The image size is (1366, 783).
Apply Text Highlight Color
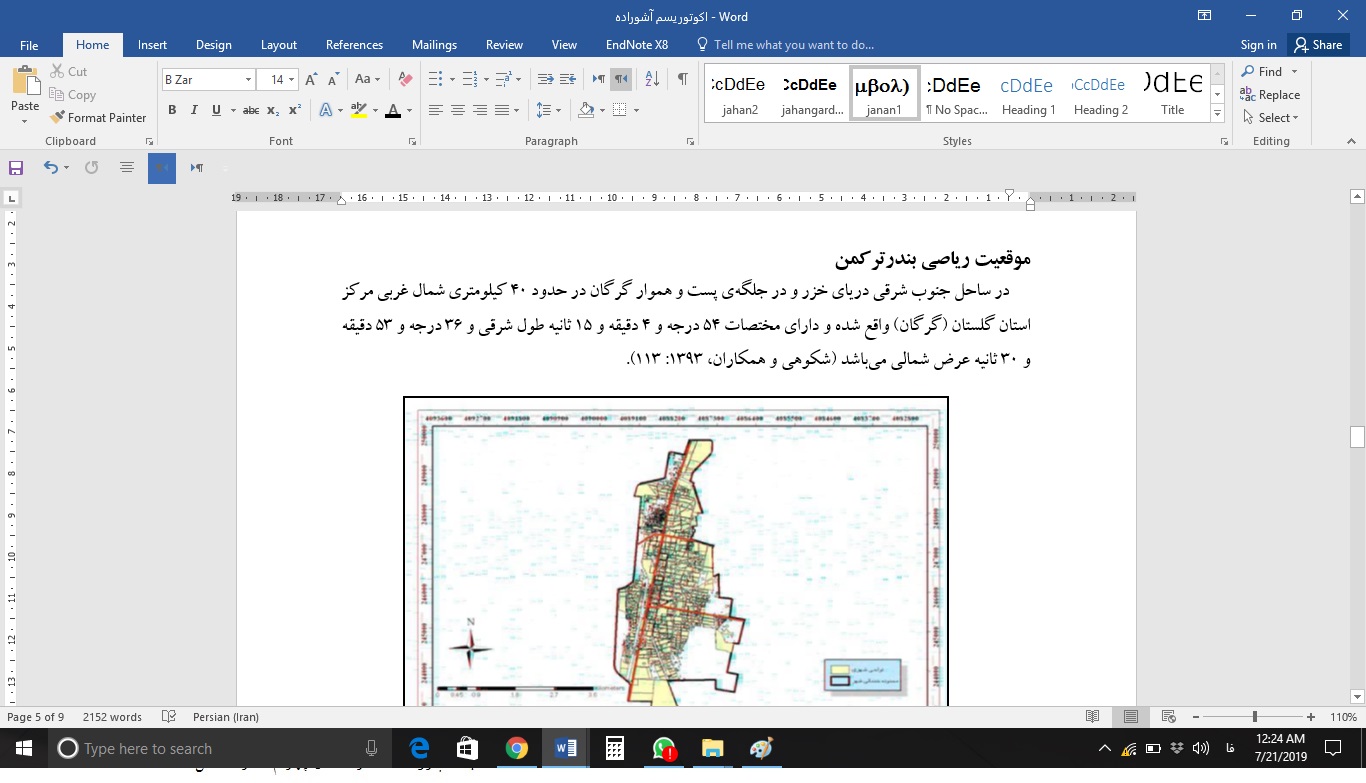pos(358,110)
